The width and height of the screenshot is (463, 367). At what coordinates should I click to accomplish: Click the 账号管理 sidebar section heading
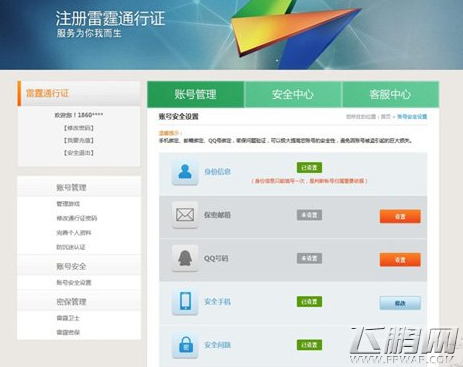click(x=71, y=187)
